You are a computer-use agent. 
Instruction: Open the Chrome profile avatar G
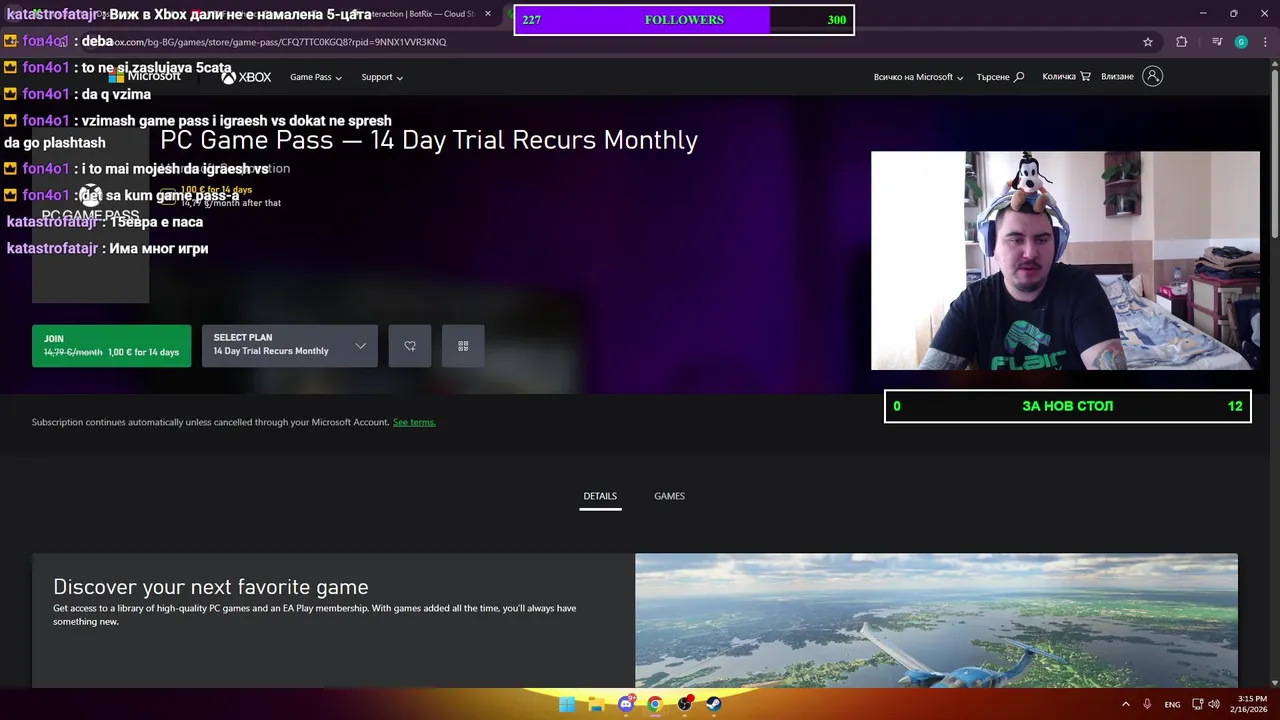pos(1241,42)
